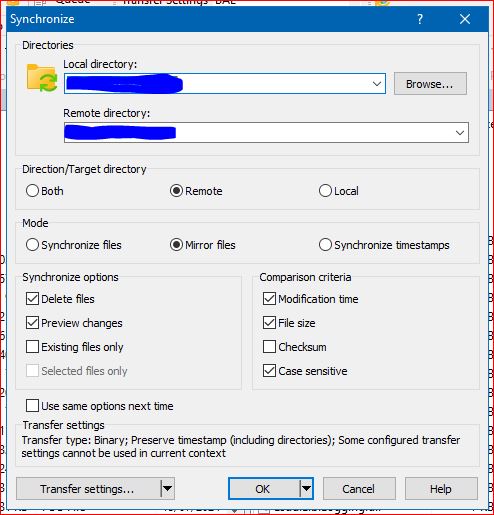Open the Transfer settings dropdown arrow

click(167, 489)
